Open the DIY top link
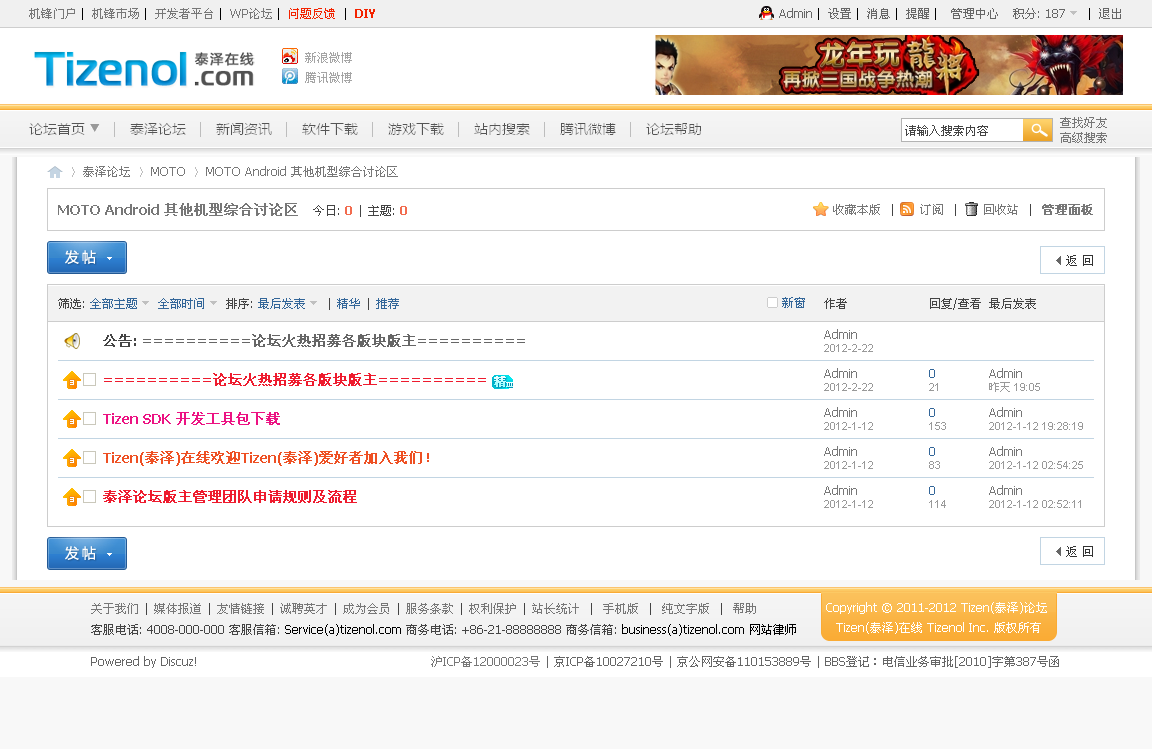The image size is (1152, 749). pos(364,13)
